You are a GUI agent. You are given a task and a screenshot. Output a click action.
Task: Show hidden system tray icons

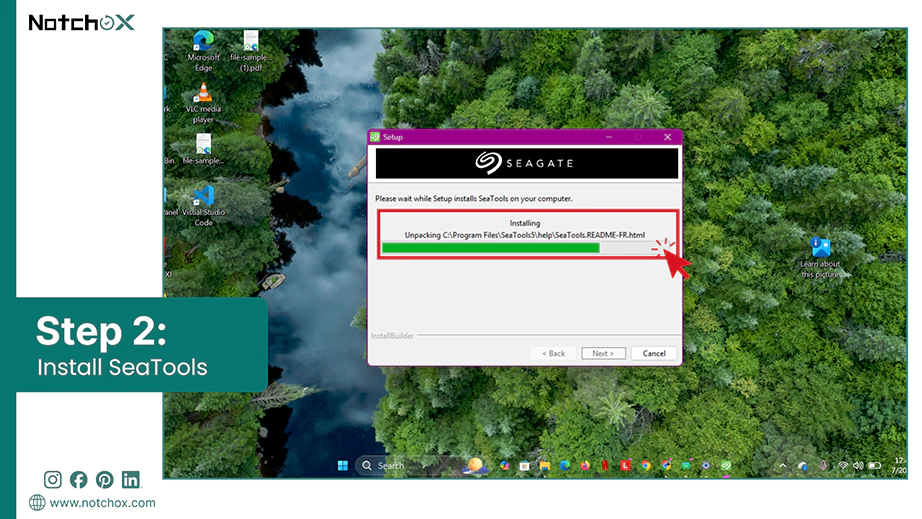click(783, 466)
